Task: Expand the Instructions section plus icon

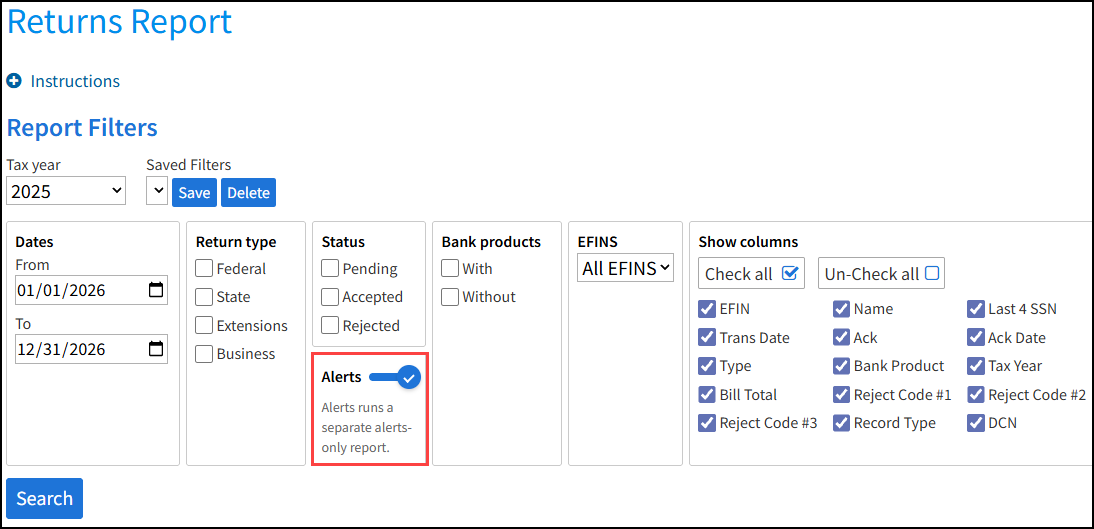Action: click(x=14, y=81)
